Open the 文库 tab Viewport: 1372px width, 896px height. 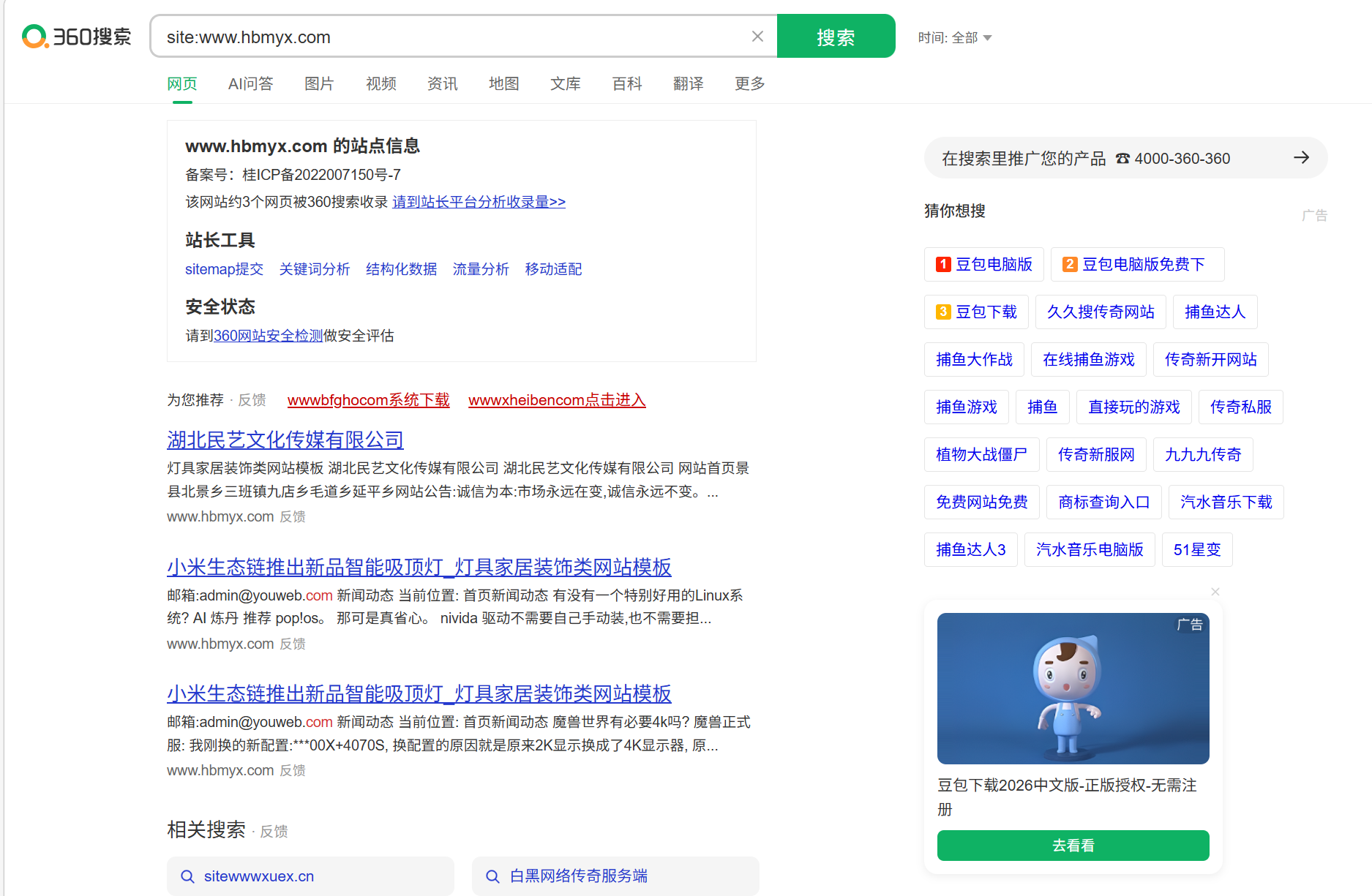[566, 83]
